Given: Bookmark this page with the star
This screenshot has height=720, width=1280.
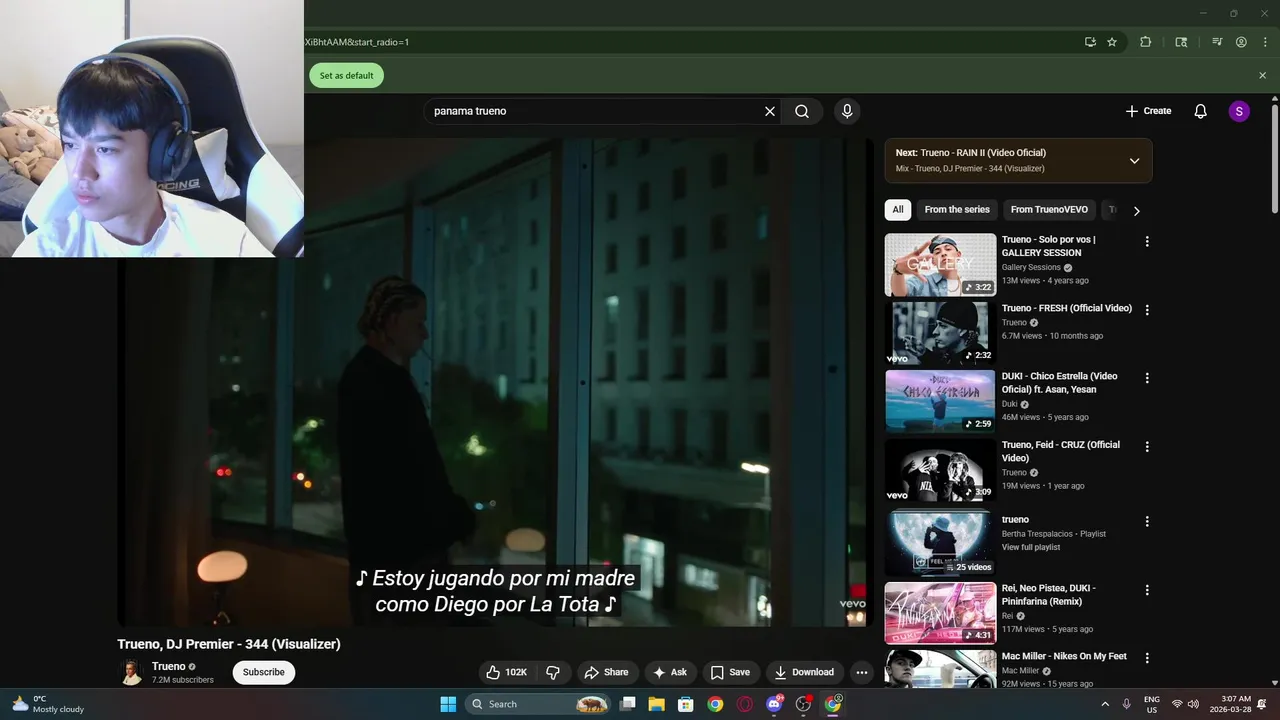Looking at the screenshot, I should pos(1112,42).
